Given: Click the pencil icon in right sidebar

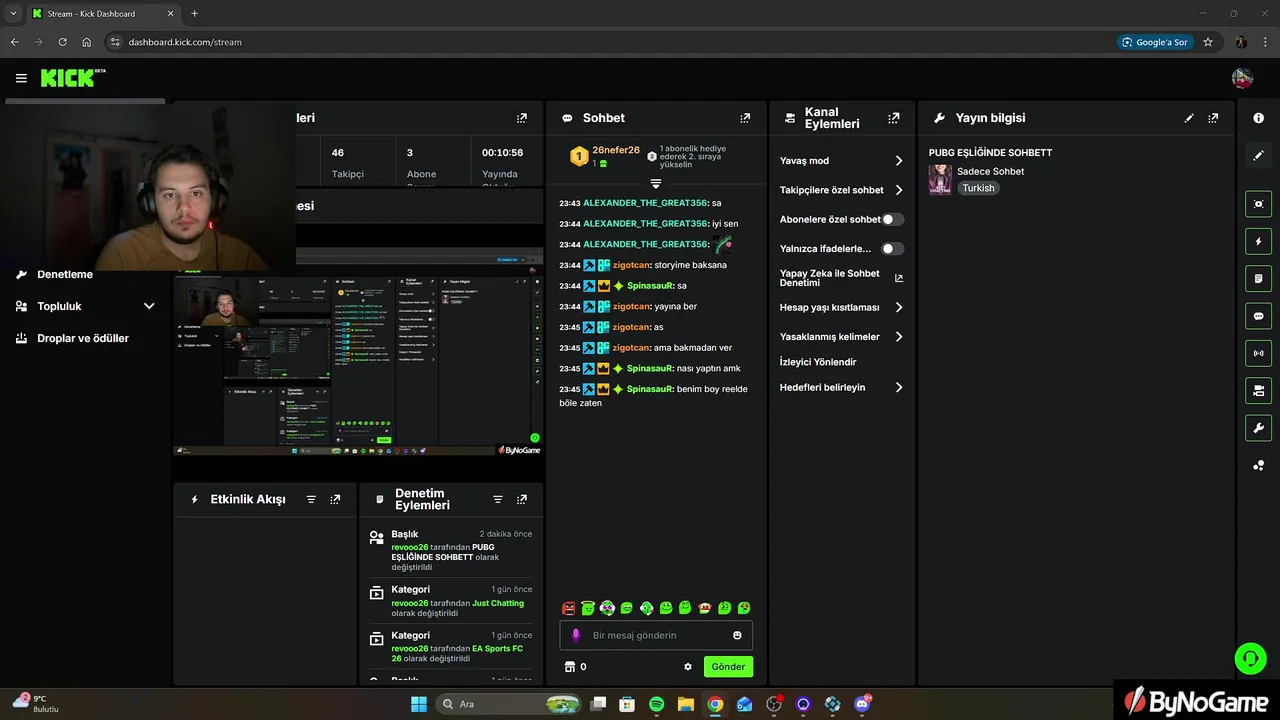Looking at the screenshot, I should [1259, 156].
